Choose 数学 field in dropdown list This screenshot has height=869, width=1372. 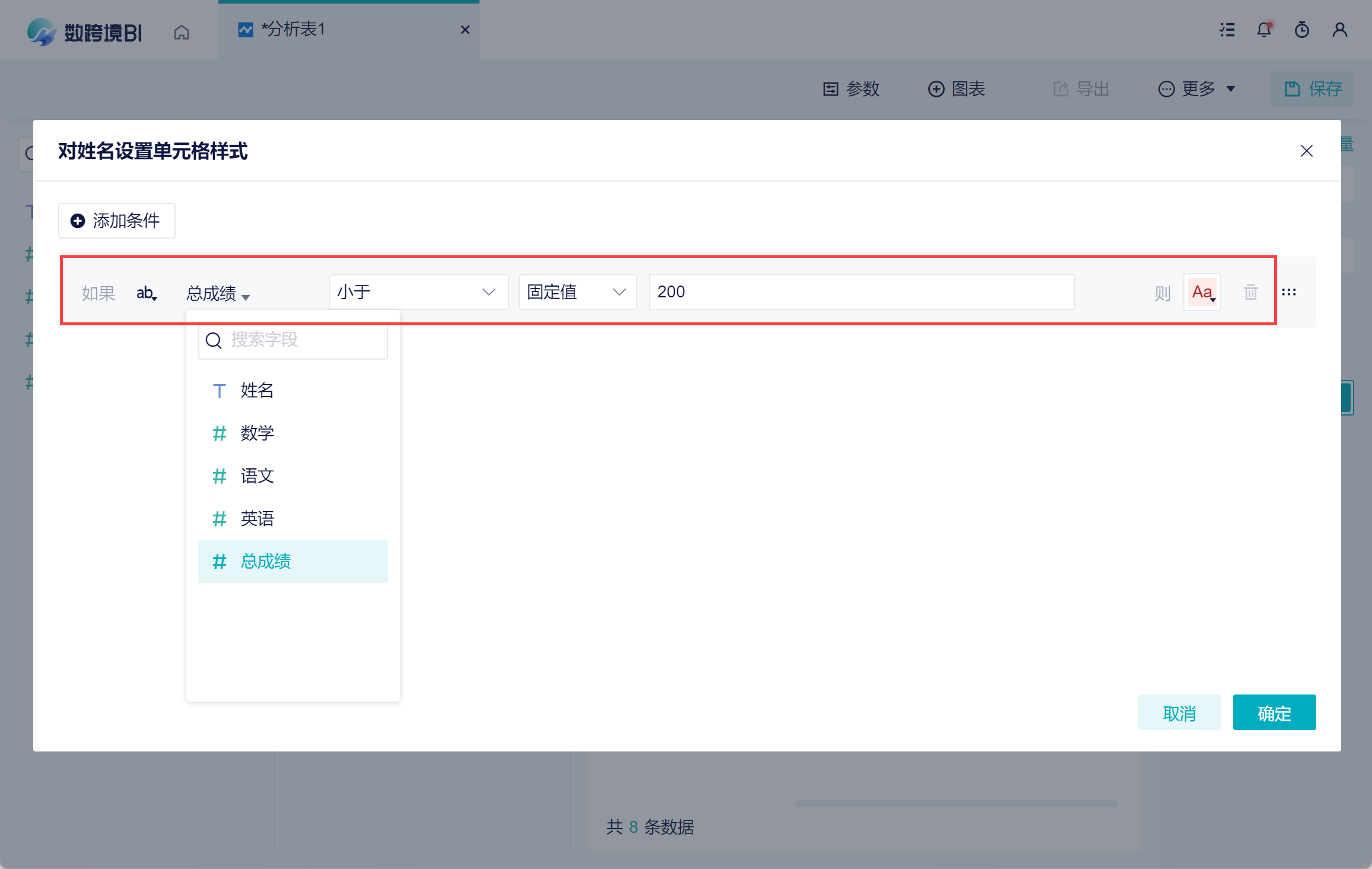(x=257, y=433)
